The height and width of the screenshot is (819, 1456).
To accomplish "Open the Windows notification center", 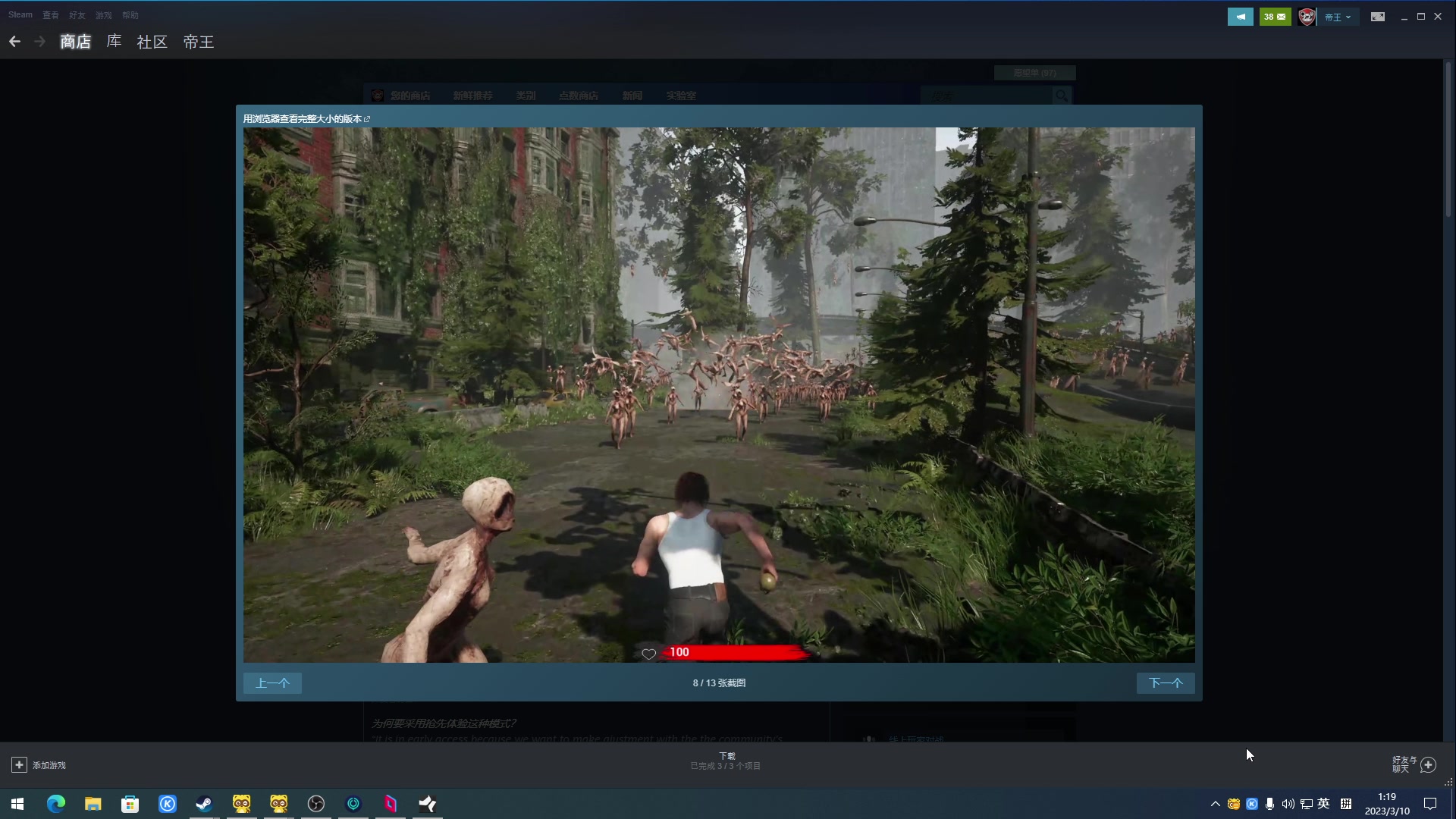I will click(x=1430, y=804).
